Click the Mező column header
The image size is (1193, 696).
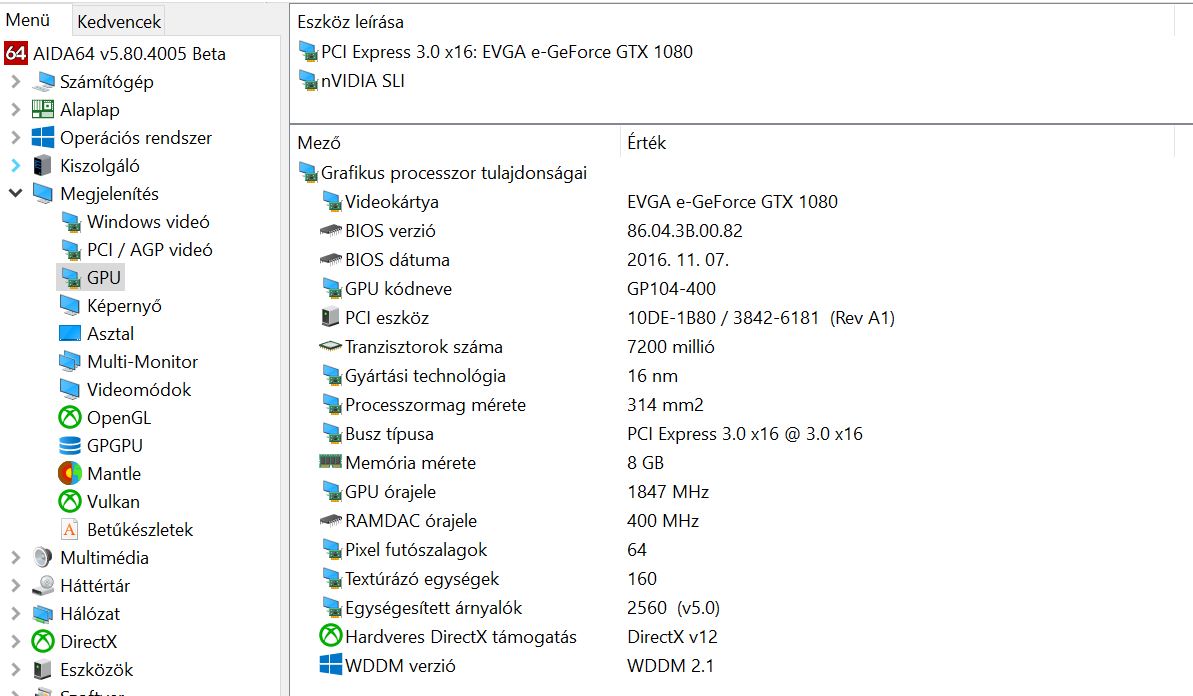point(319,143)
